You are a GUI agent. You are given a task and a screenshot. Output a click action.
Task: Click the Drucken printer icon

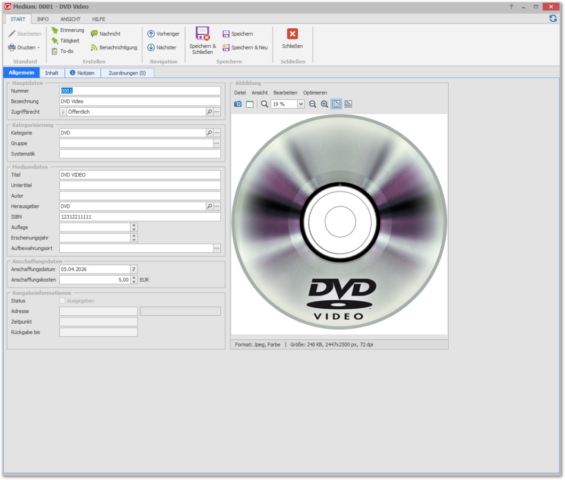12,47
